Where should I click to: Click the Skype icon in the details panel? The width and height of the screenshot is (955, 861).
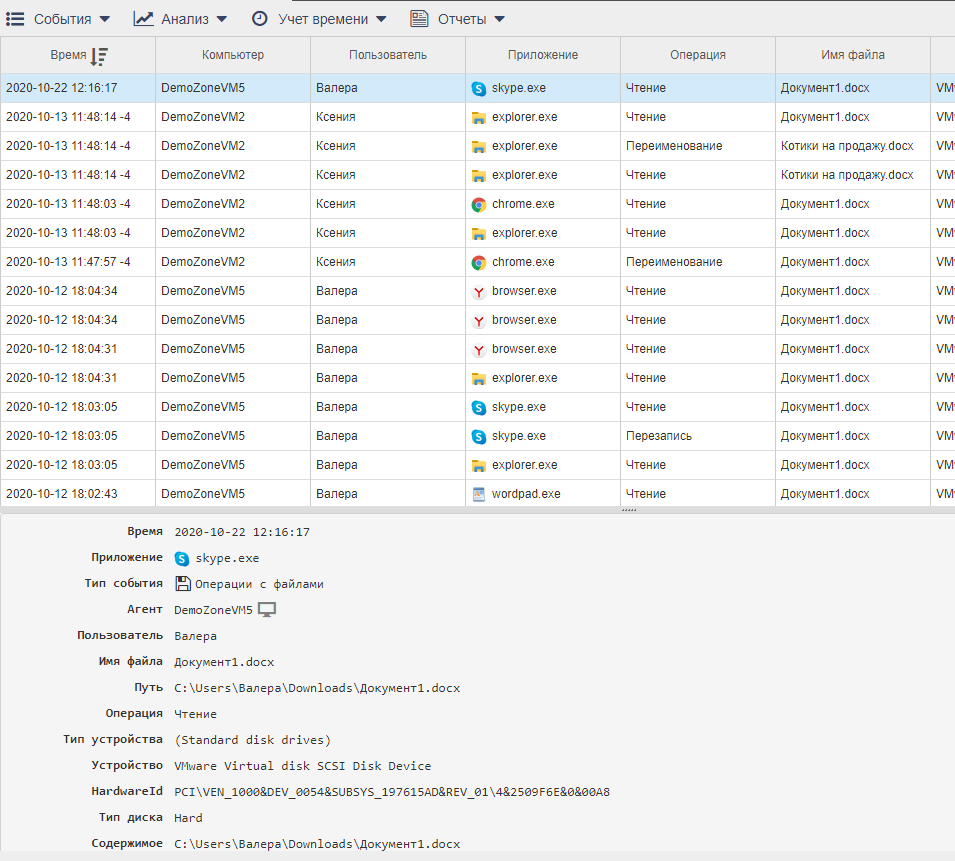(x=182, y=558)
